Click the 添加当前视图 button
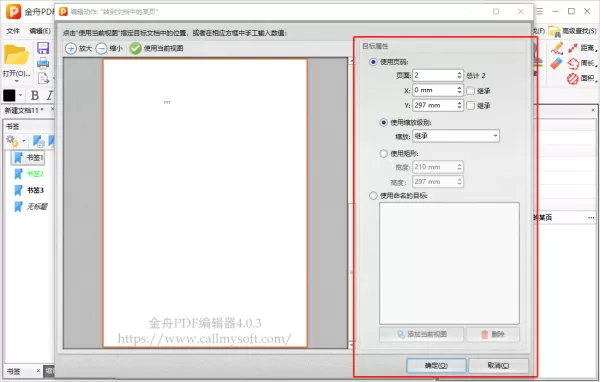The image size is (600, 382). [421, 334]
